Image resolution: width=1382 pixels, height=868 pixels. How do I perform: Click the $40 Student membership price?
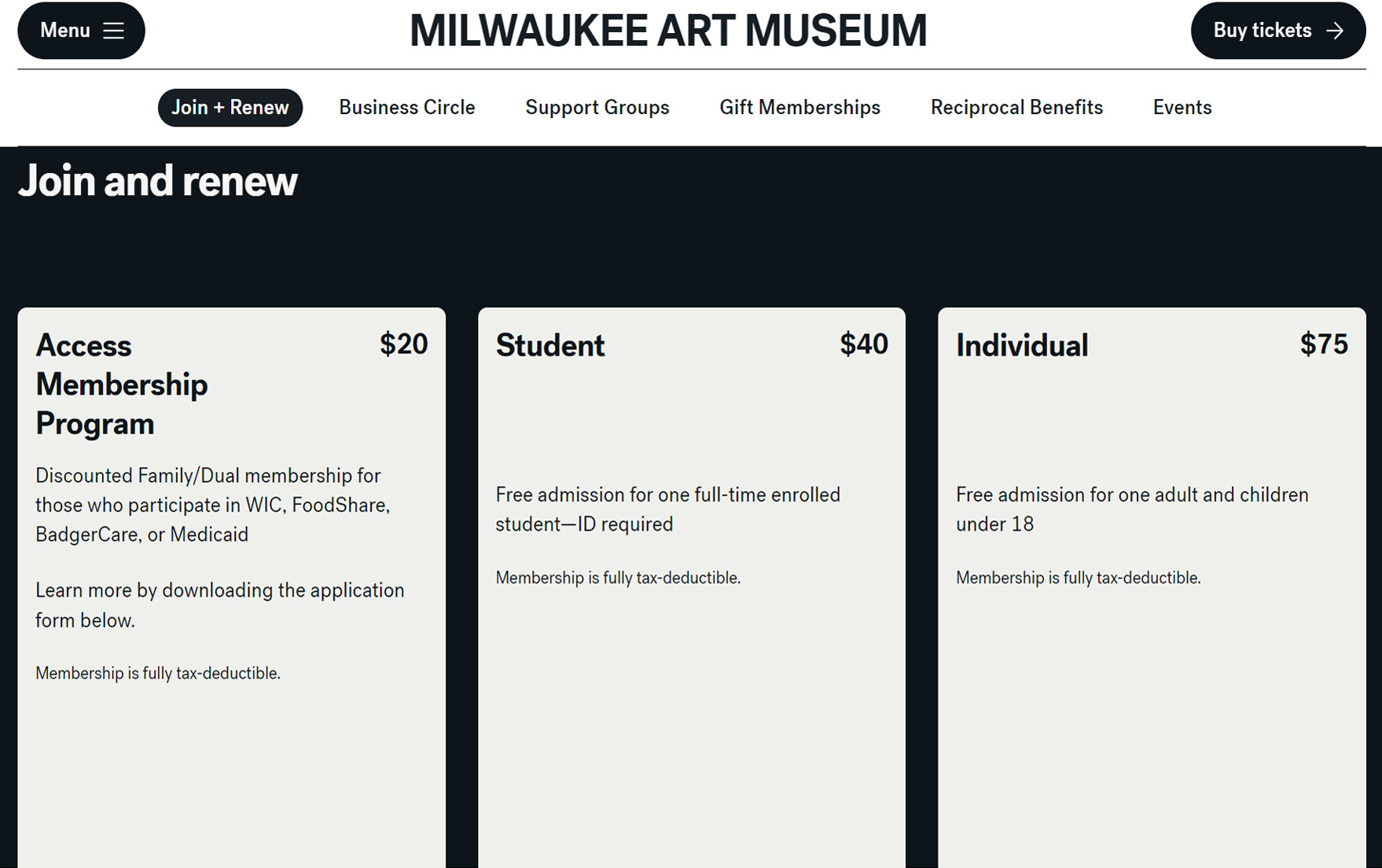click(863, 344)
